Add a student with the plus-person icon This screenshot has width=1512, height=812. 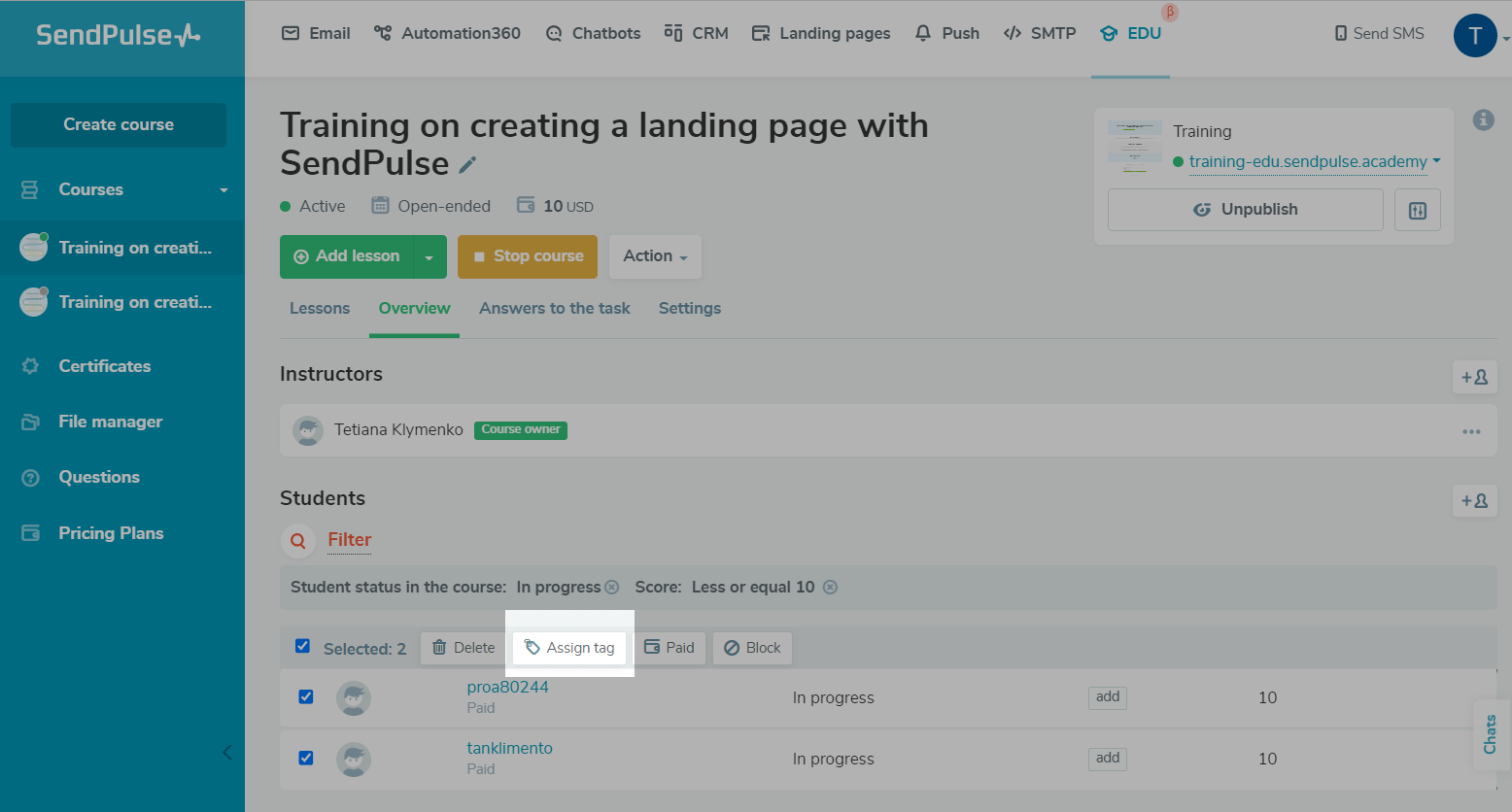(x=1474, y=501)
